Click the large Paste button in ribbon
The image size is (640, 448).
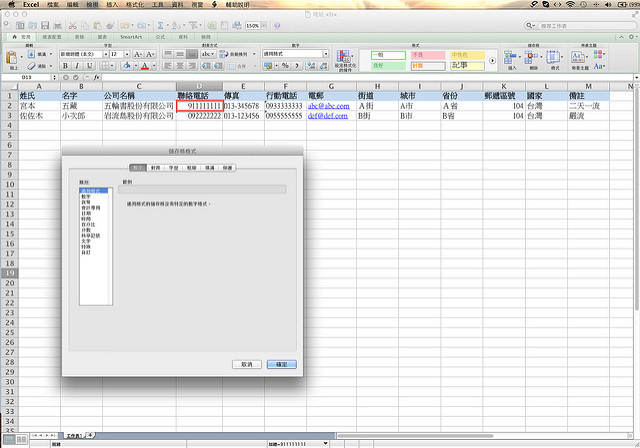[12, 59]
